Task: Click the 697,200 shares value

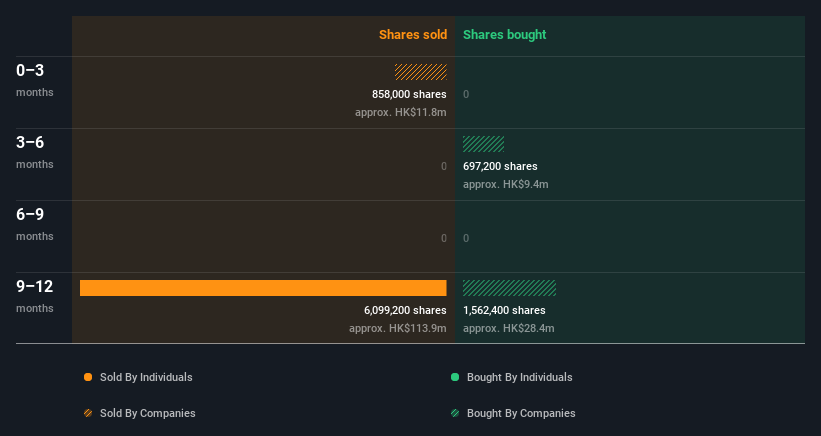Action: [x=500, y=166]
